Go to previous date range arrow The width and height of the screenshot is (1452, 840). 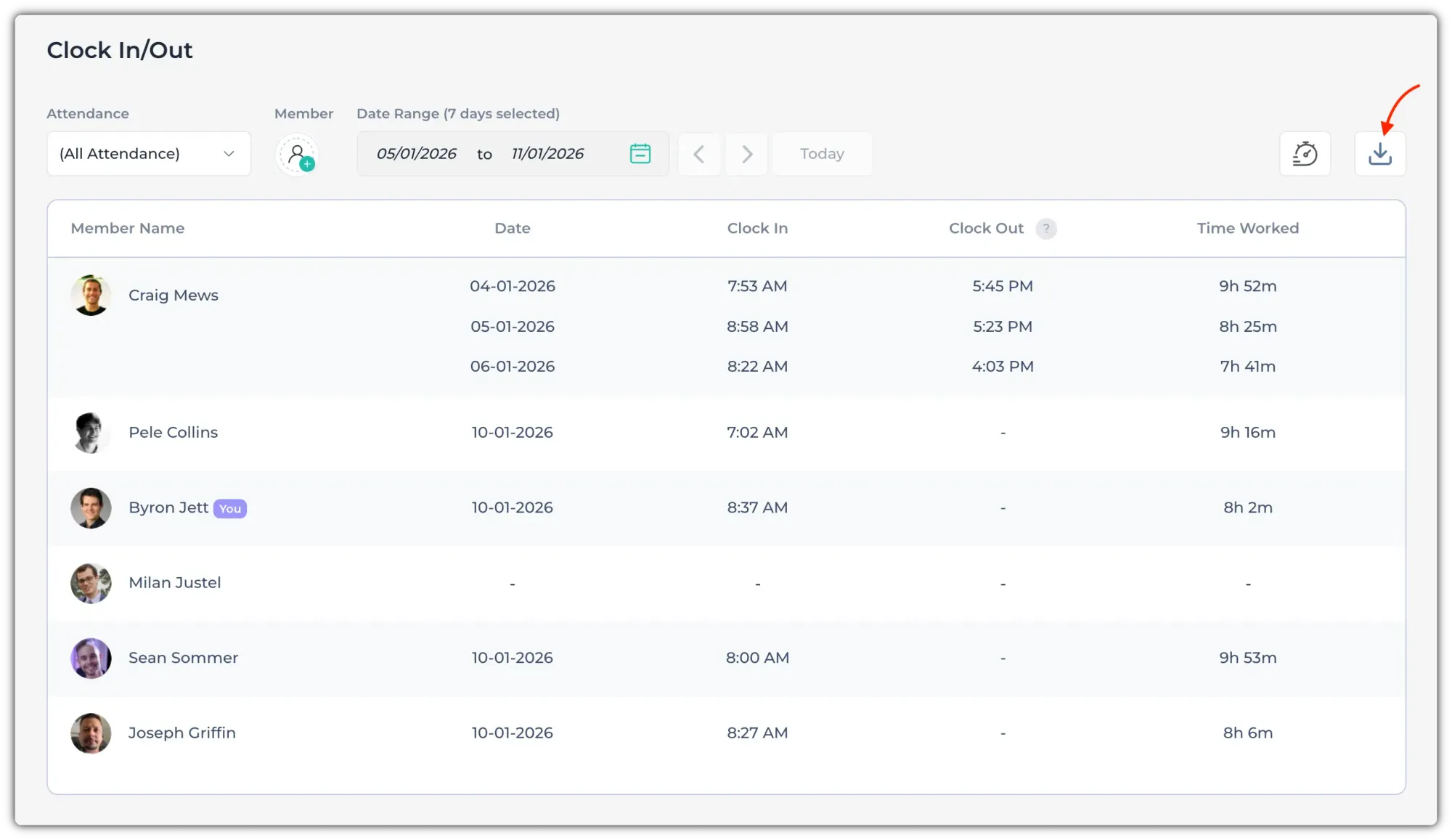[699, 154]
